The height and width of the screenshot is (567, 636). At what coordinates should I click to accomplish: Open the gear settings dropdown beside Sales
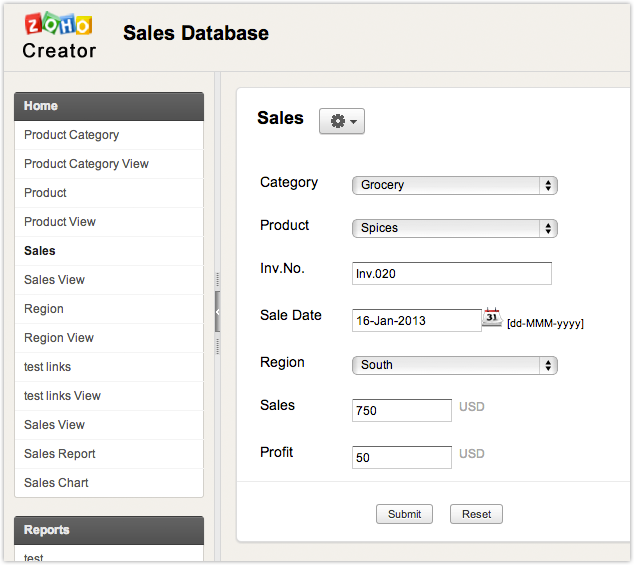coord(341,121)
